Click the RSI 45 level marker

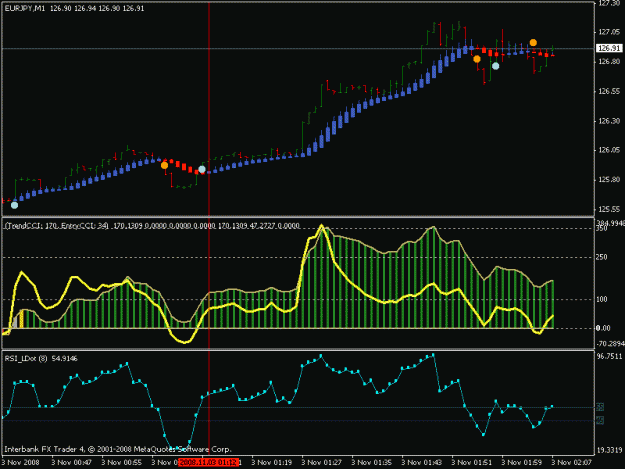pos(600,420)
